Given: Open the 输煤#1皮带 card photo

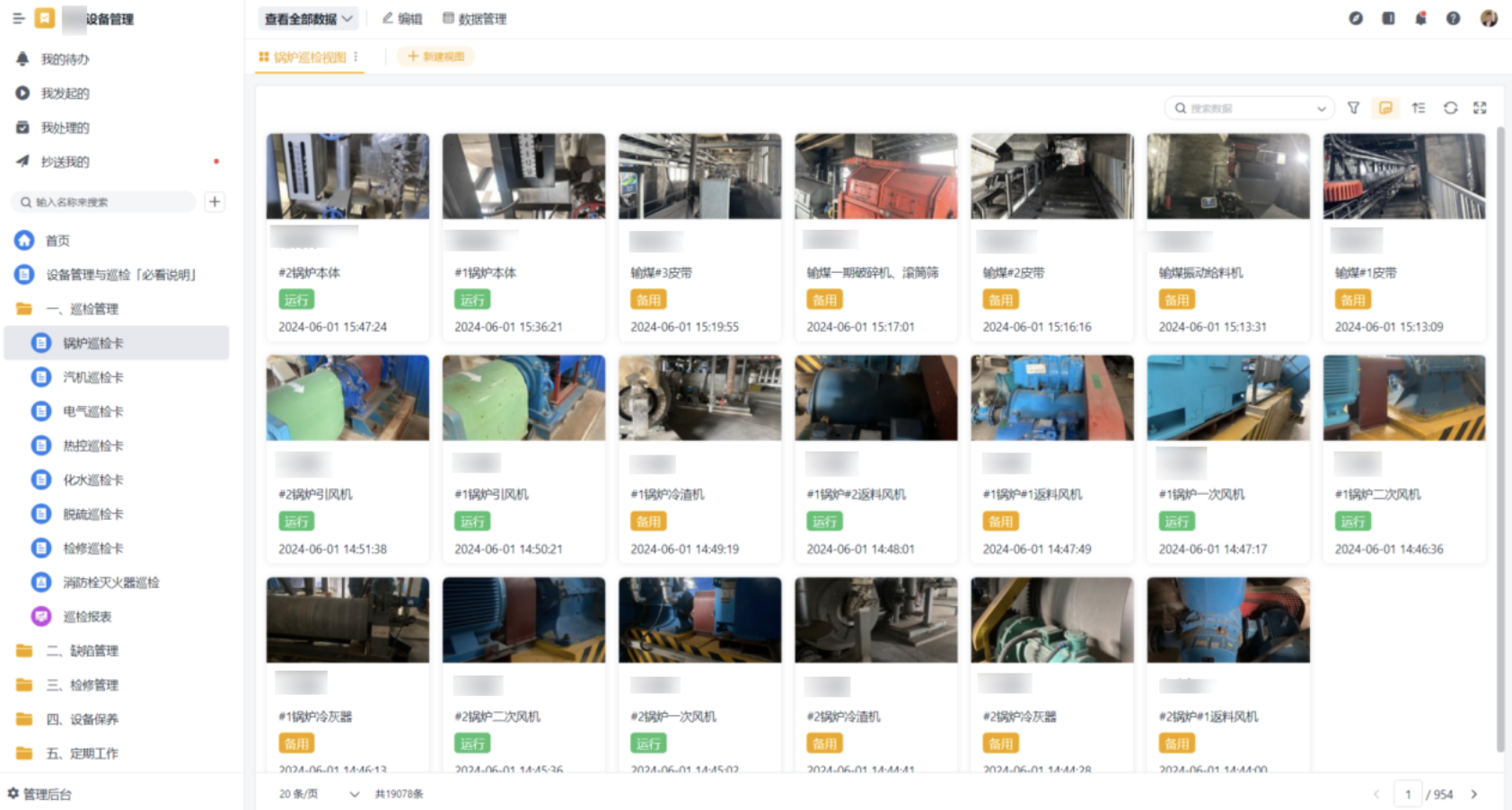Looking at the screenshot, I should point(1404,176).
